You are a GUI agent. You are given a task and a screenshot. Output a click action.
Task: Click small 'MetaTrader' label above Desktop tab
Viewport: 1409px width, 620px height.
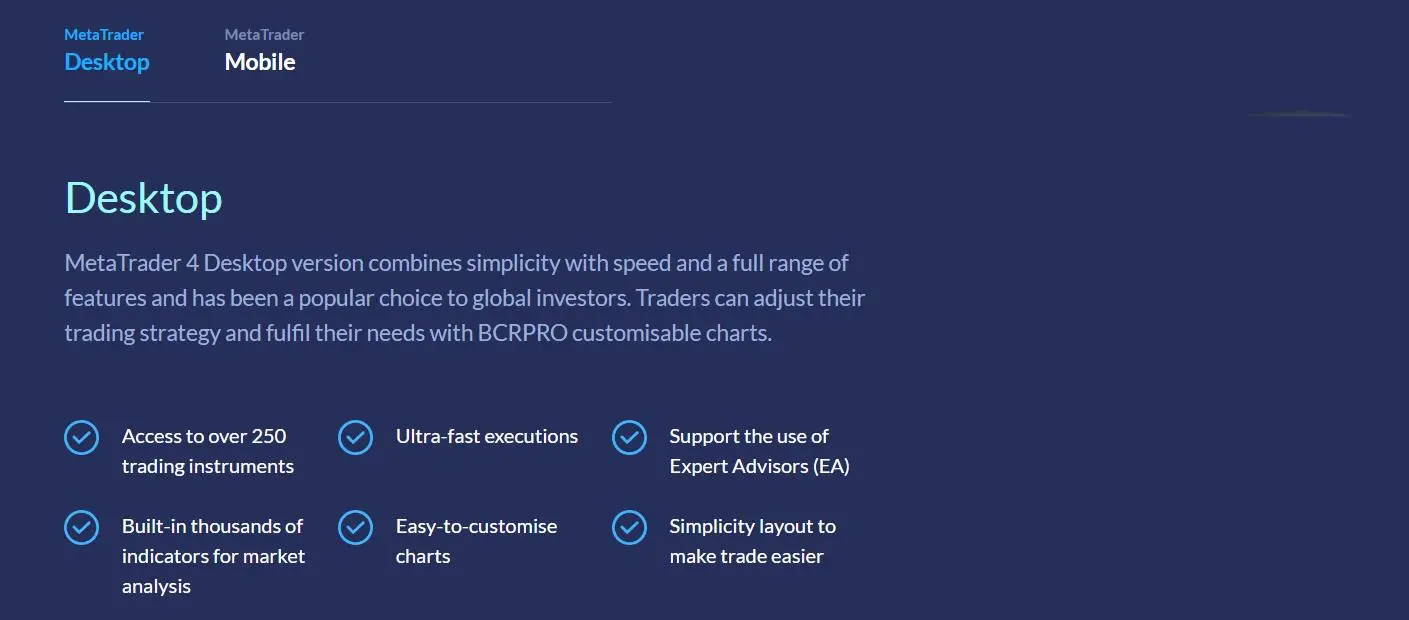[104, 35]
